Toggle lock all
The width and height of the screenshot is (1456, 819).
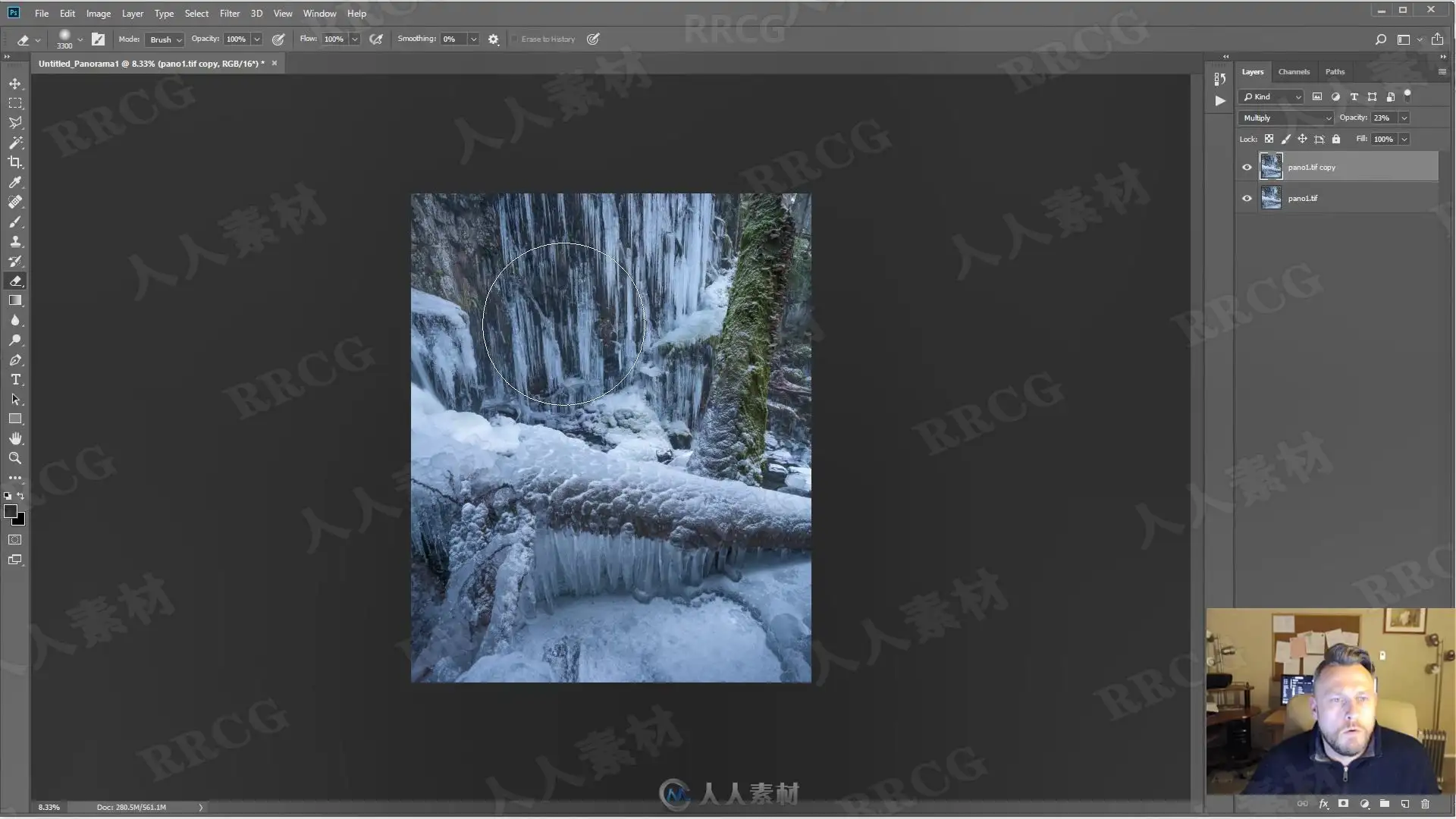1336,139
